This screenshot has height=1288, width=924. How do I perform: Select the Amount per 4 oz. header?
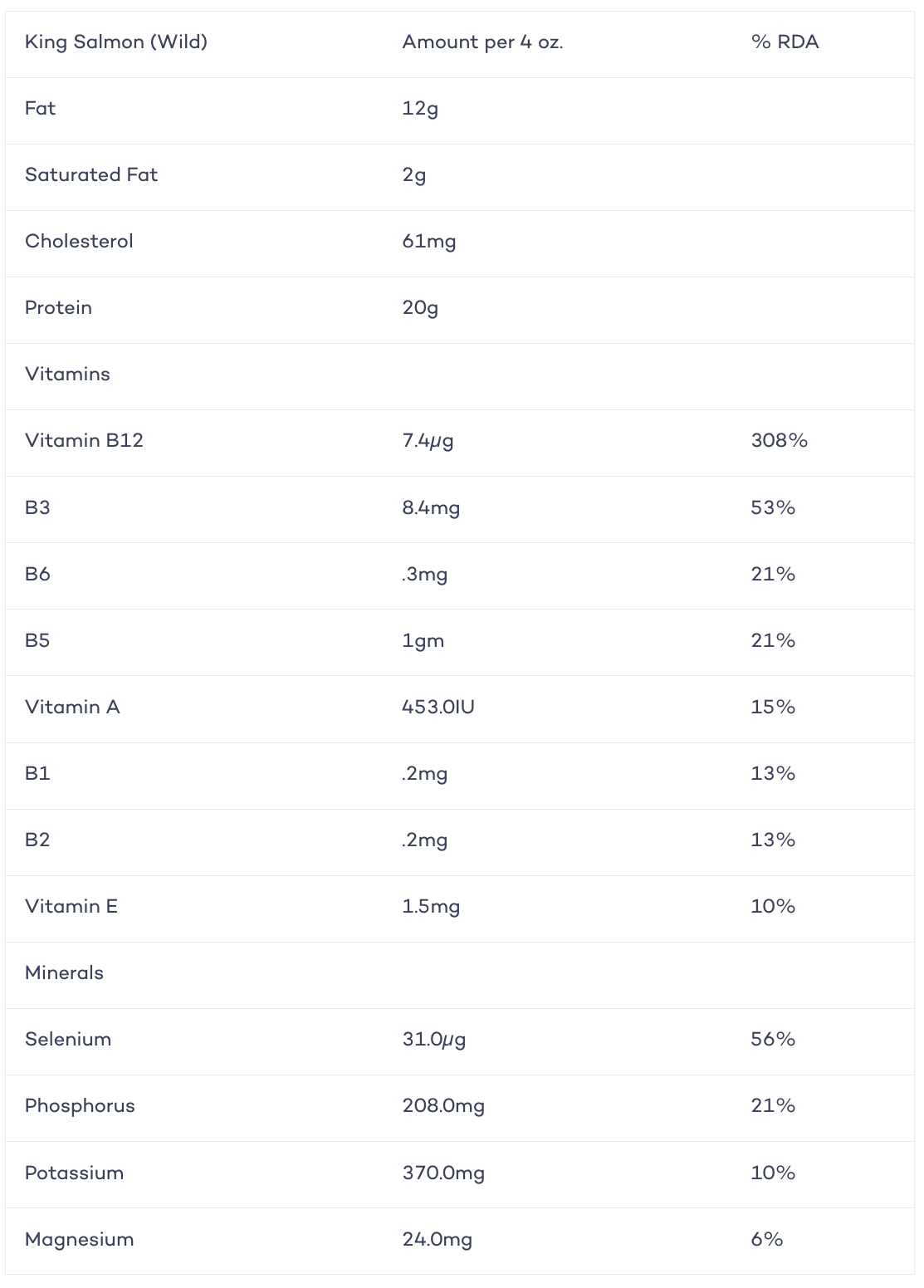click(x=482, y=42)
